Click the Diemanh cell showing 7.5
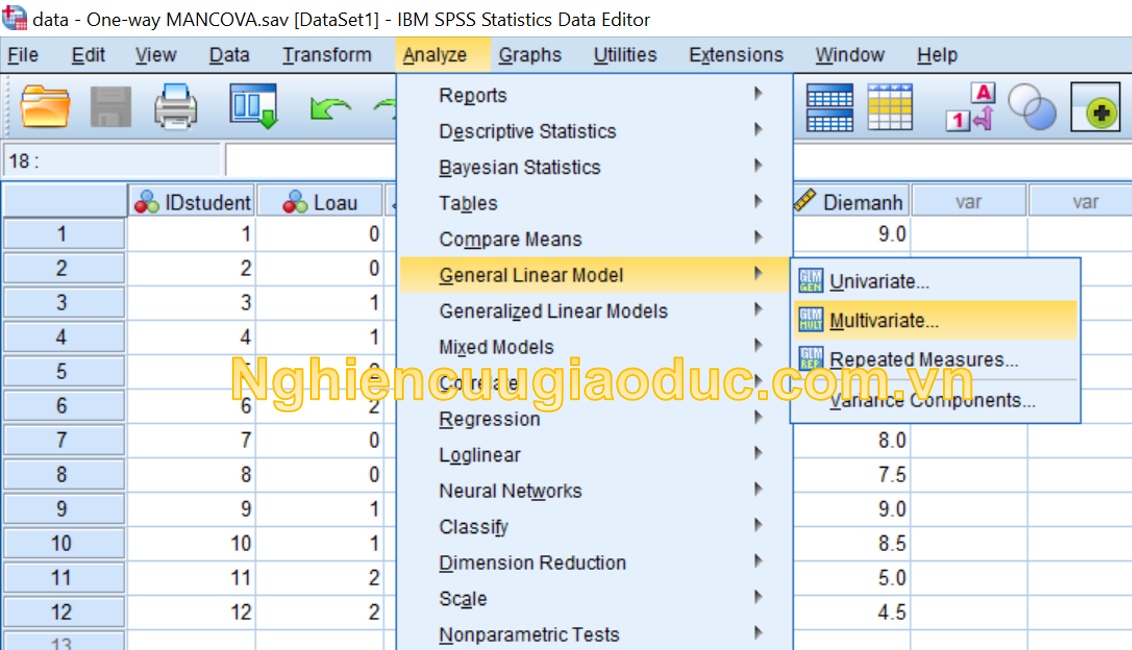This screenshot has width=1132, height=650. tap(851, 475)
